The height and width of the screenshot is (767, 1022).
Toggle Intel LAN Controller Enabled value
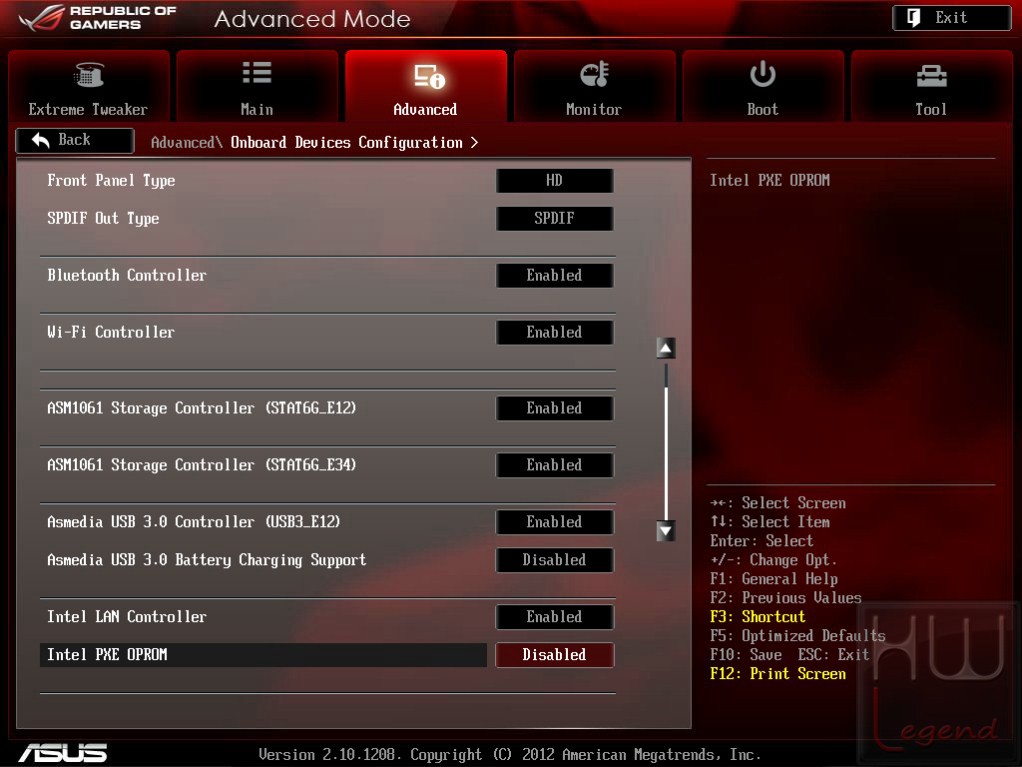click(x=554, y=616)
